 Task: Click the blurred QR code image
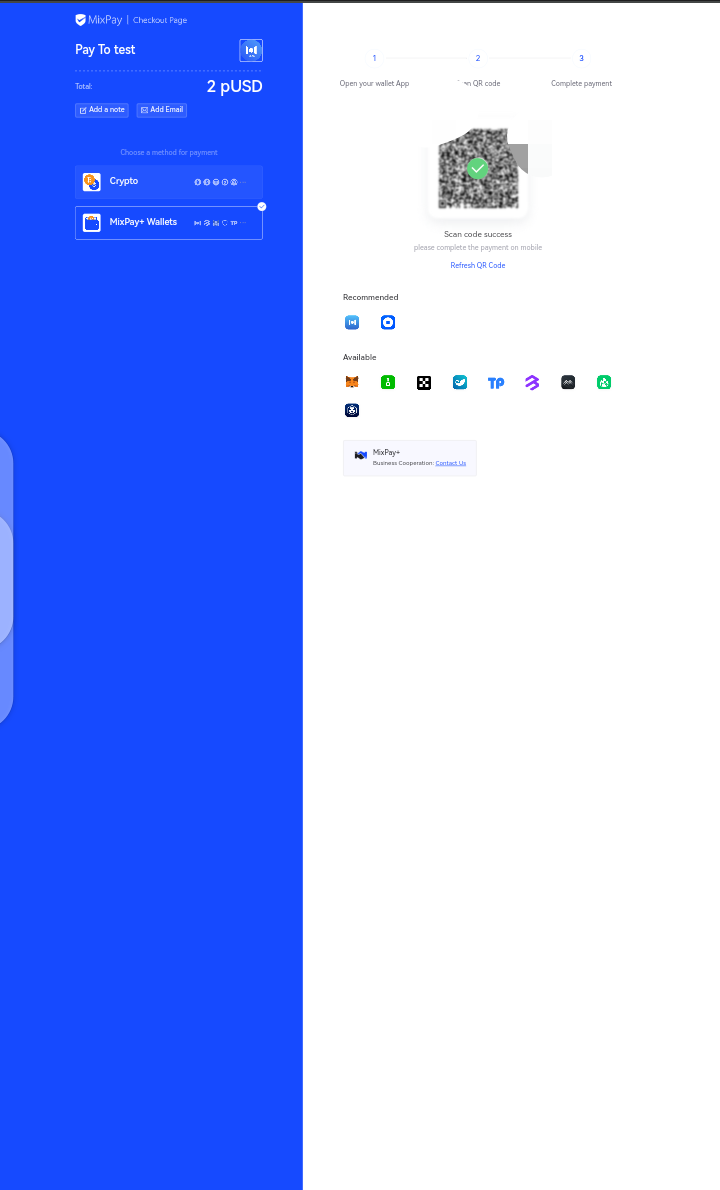(x=478, y=168)
